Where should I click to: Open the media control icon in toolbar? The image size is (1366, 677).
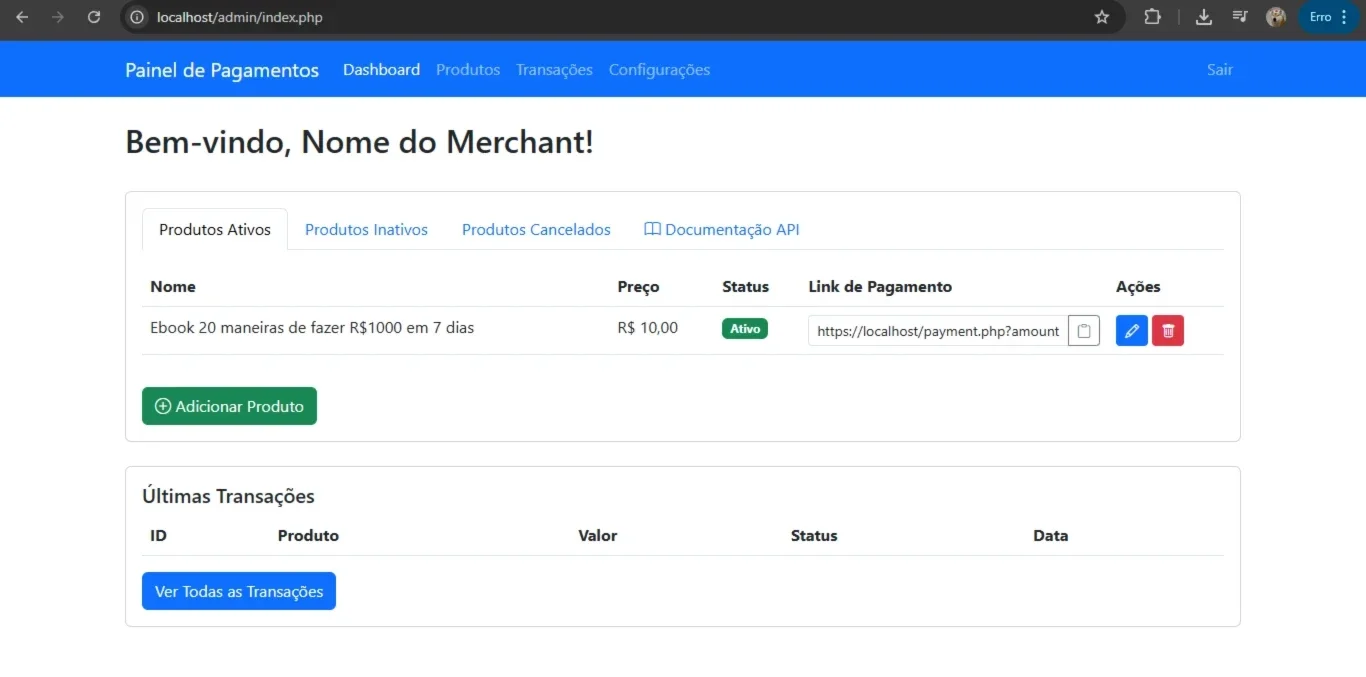[x=1240, y=17]
